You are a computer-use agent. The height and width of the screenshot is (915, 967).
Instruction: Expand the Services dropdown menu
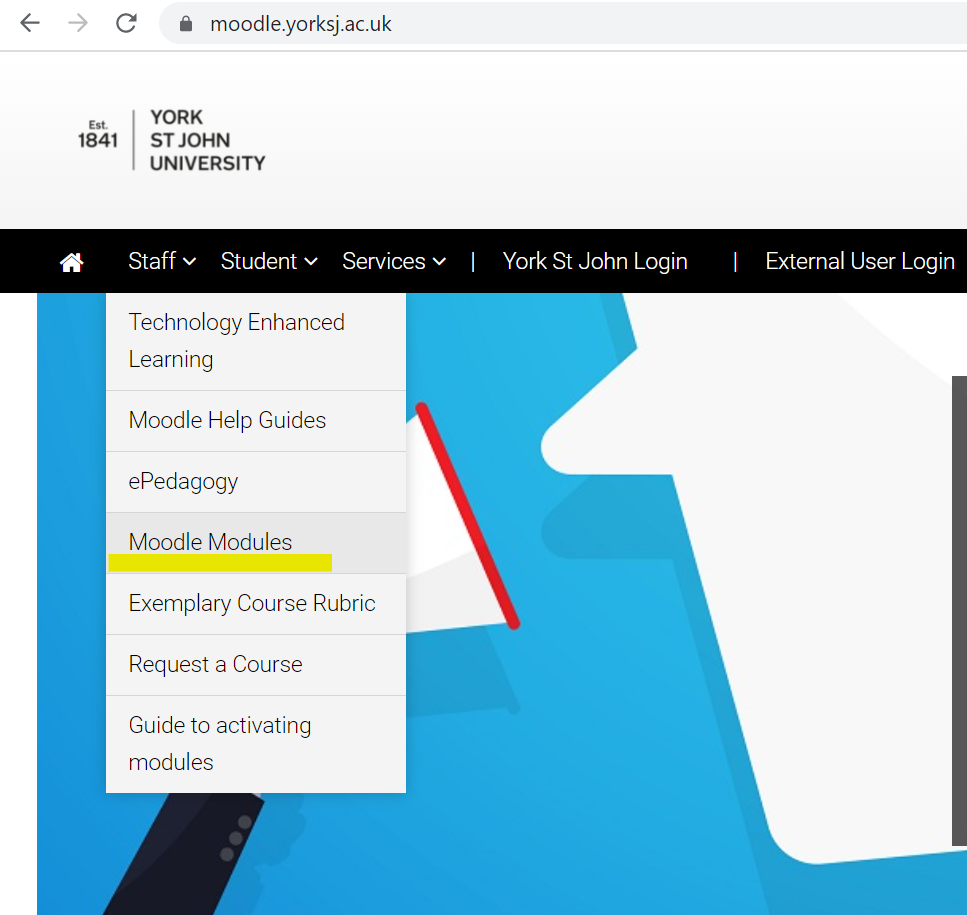(394, 261)
